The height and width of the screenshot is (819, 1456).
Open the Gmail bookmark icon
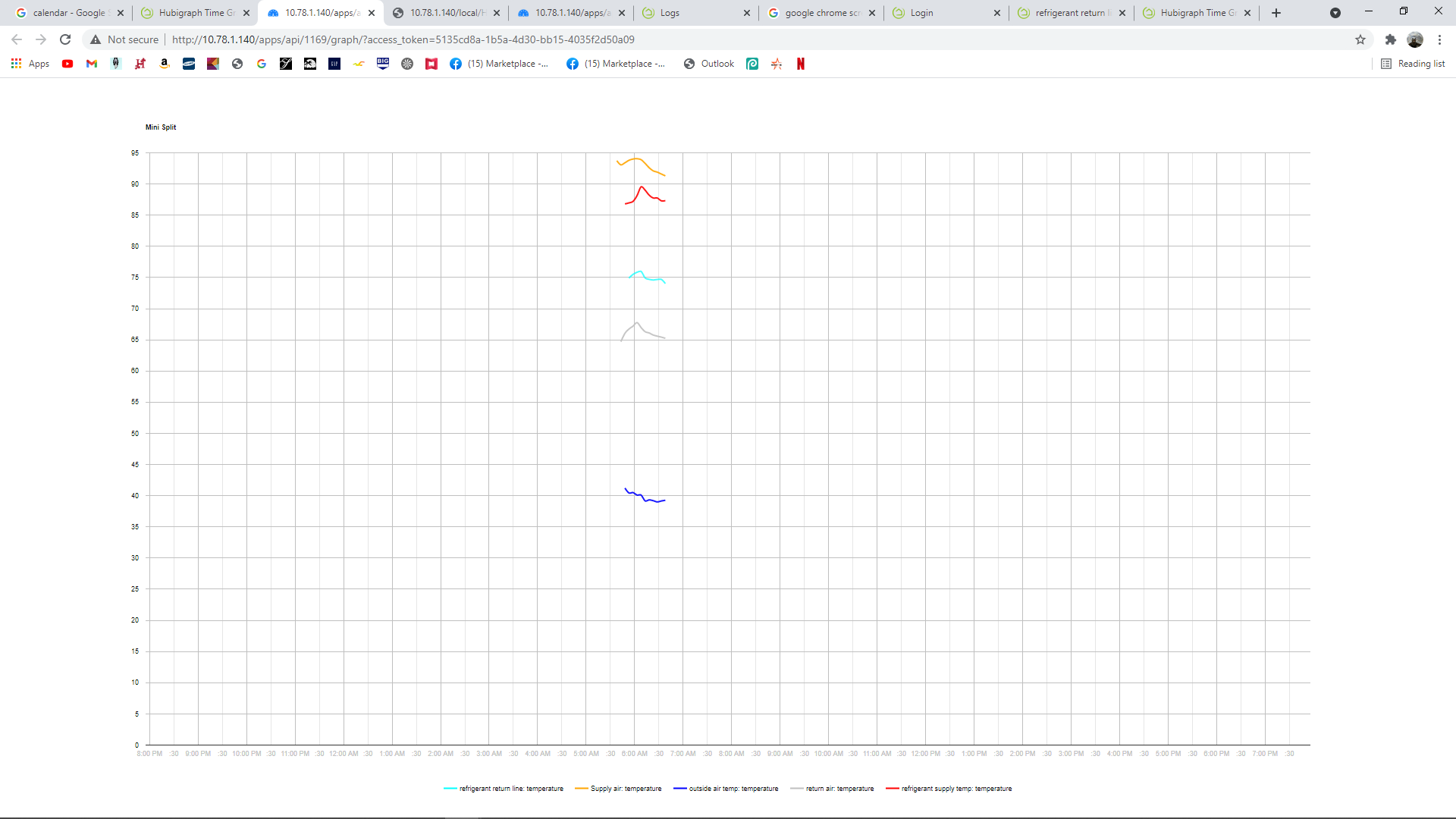click(x=92, y=64)
